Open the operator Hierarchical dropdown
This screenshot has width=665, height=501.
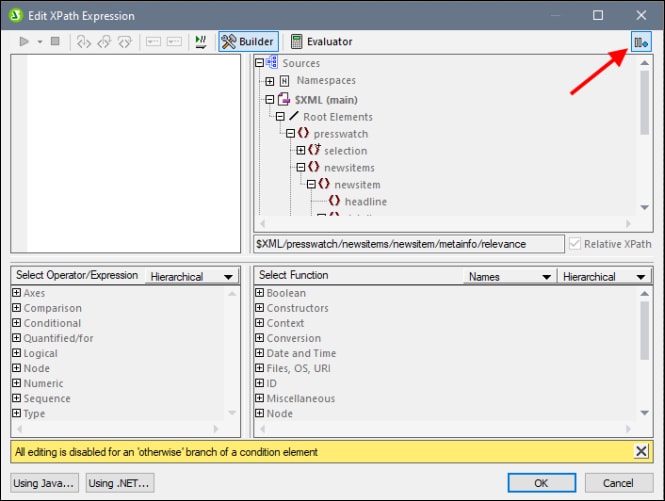[192, 277]
